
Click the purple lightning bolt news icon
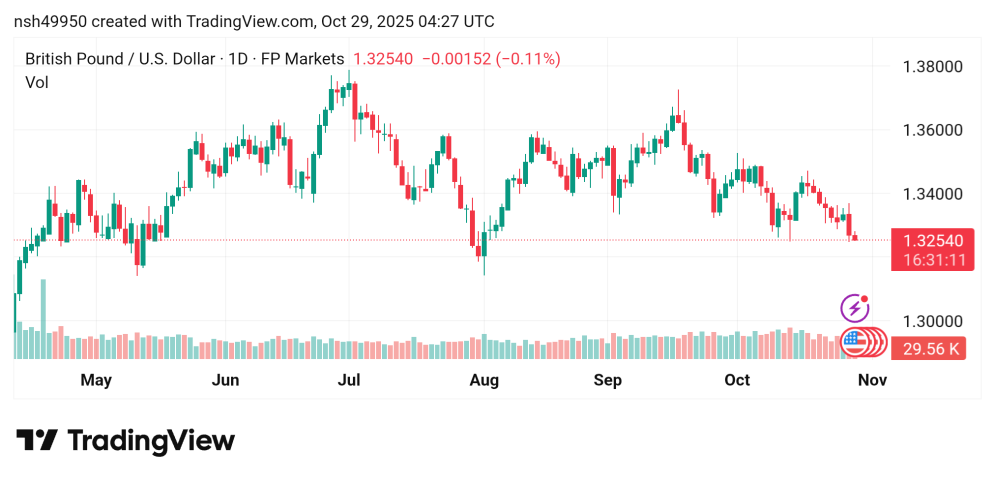[x=854, y=308]
